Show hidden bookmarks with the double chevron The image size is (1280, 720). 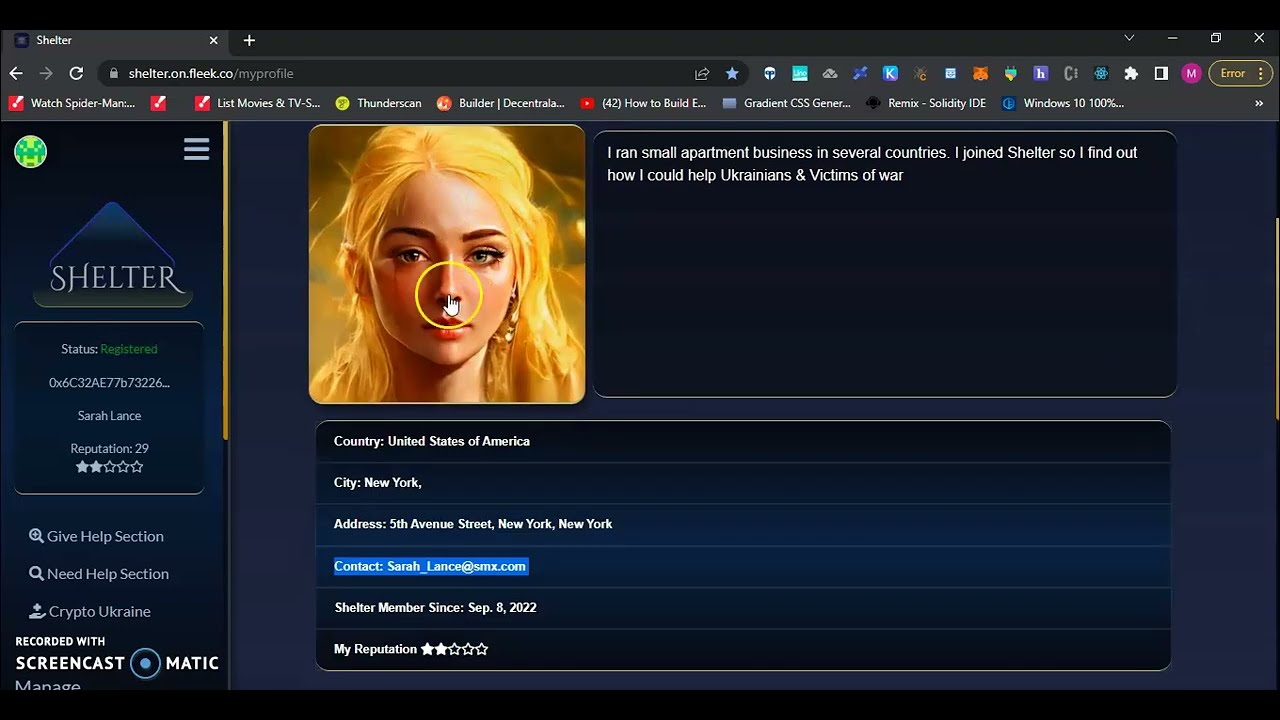point(1259,103)
